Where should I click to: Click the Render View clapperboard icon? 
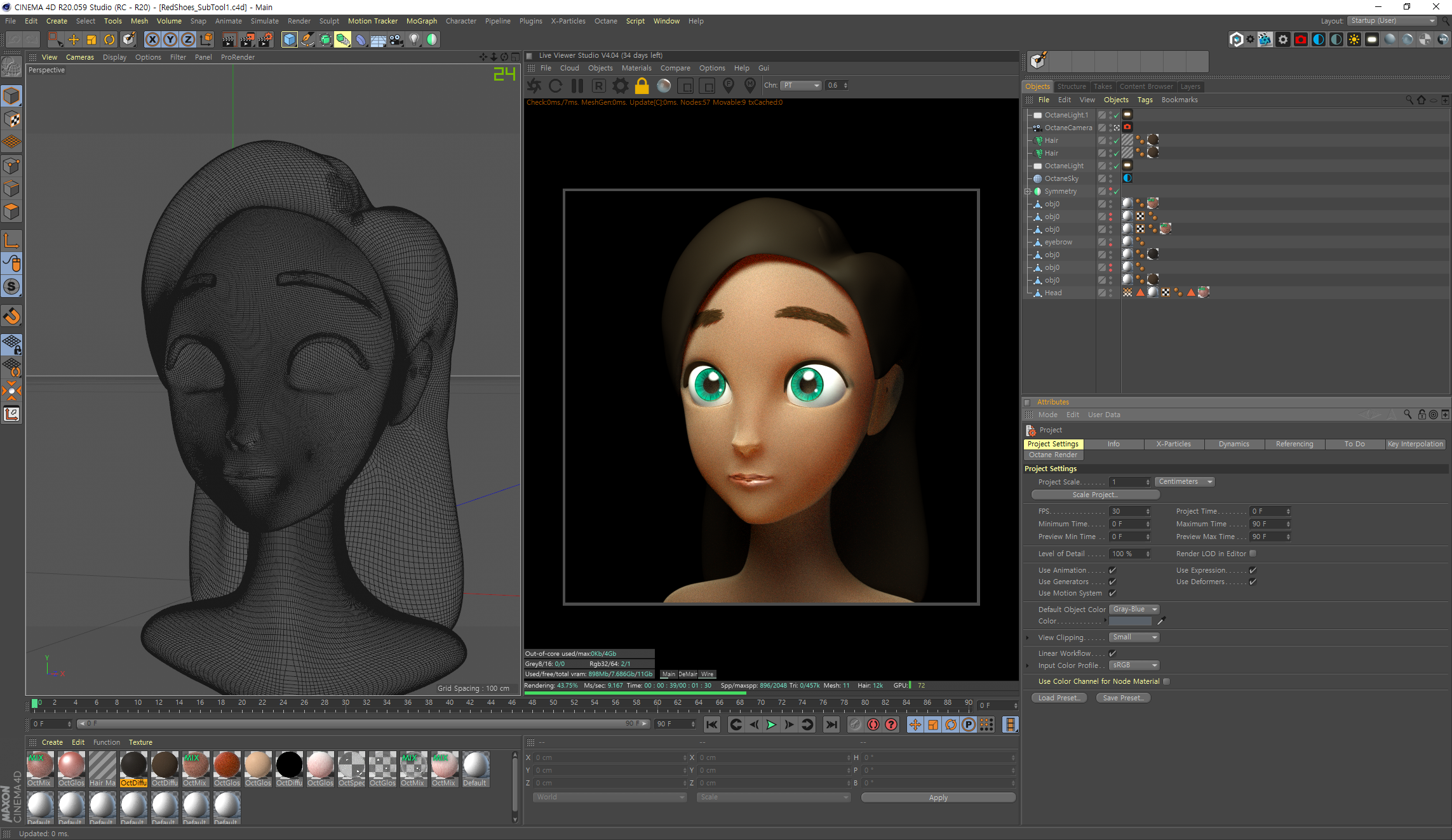(229, 39)
